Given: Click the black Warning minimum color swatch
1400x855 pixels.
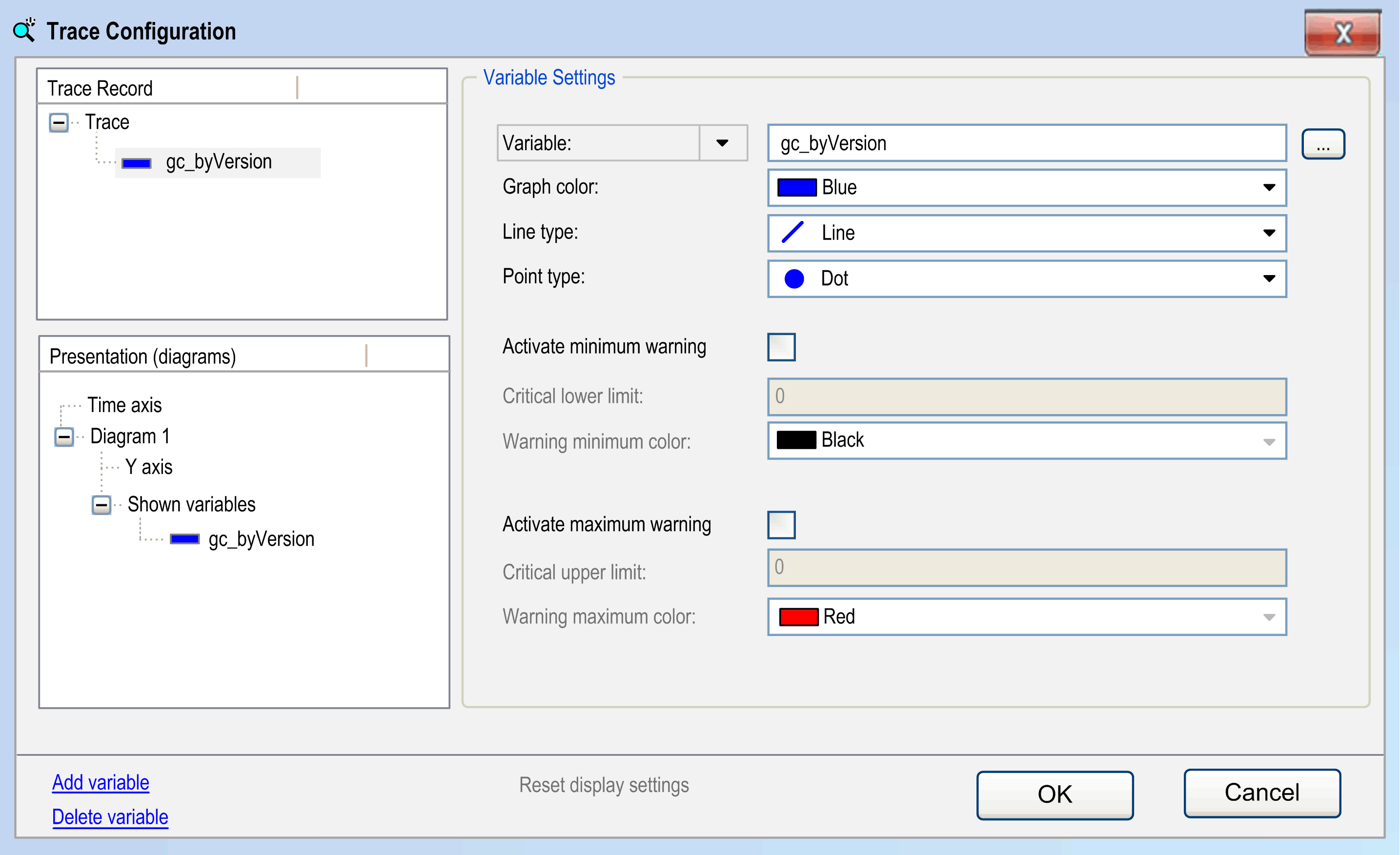Looking at the screenshot, I should (x=796, y=440).
